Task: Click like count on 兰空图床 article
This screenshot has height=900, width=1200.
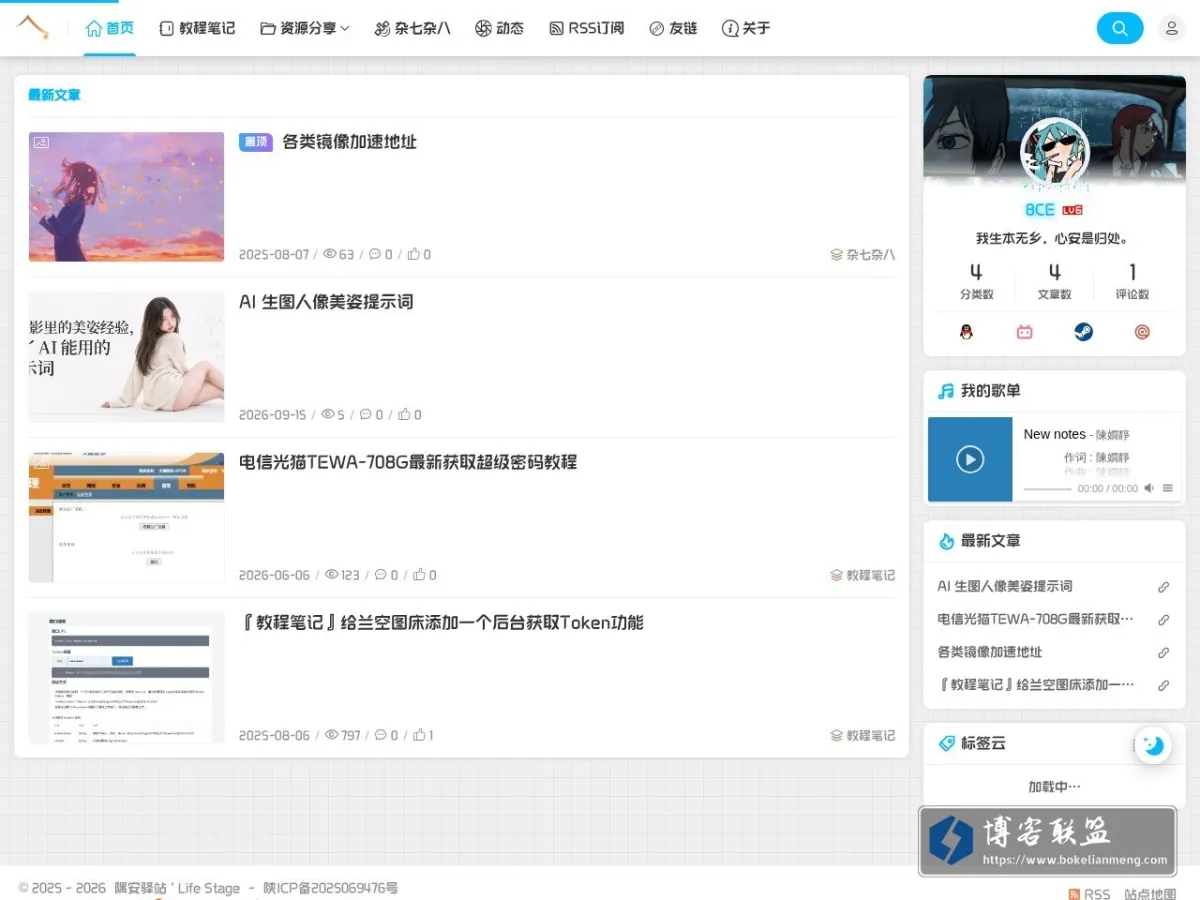Action: pos(424,735)
